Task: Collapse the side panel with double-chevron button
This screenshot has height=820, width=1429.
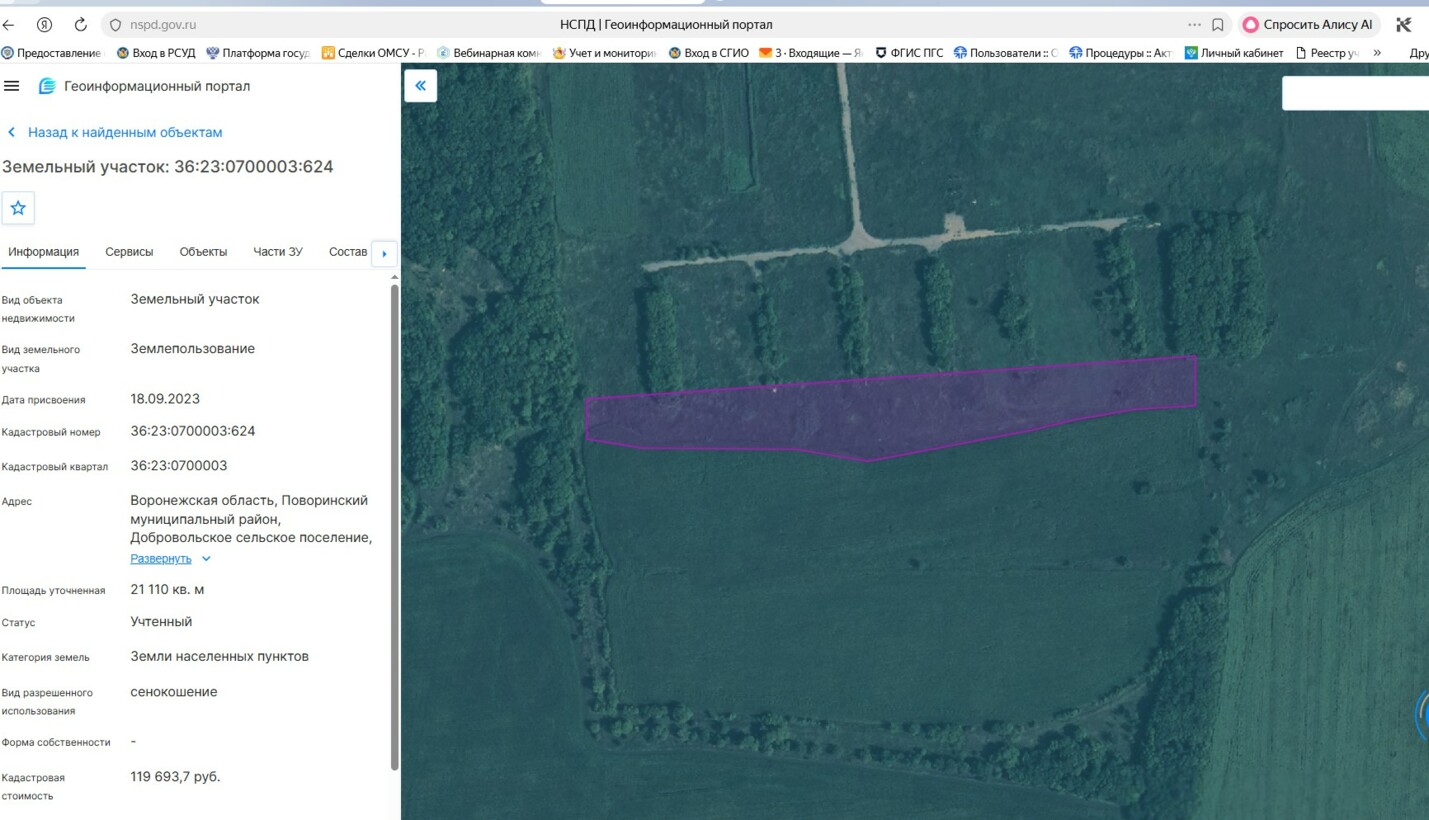Action: (x=420, y=86)
